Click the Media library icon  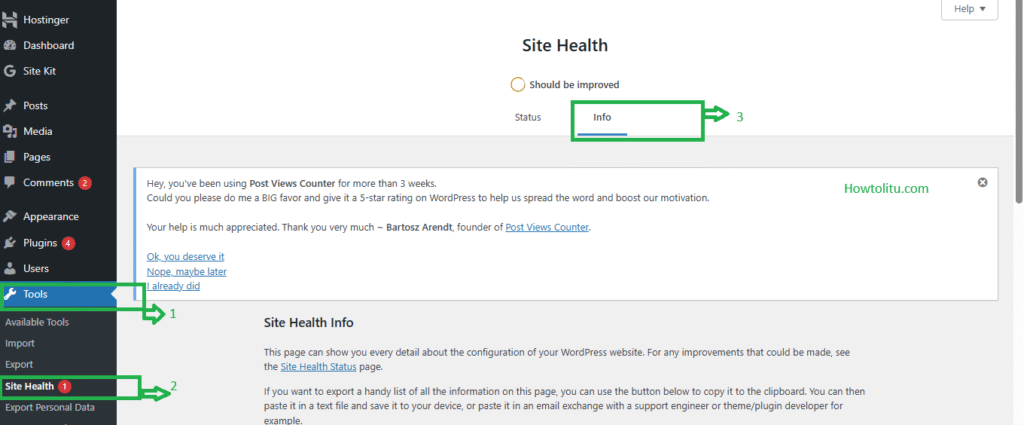(10, 132)
